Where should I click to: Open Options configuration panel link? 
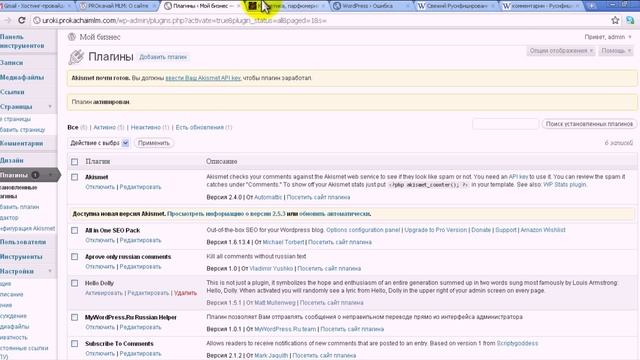[x=363, y=230]
